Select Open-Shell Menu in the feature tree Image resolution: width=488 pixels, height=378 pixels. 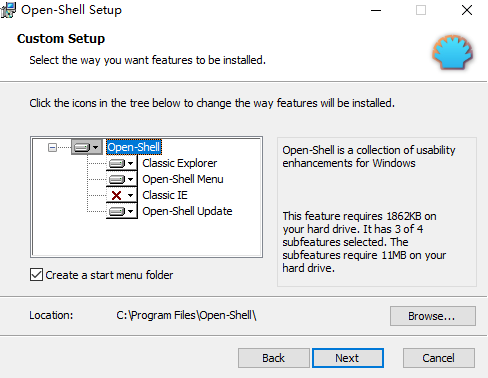pos(183,179)
